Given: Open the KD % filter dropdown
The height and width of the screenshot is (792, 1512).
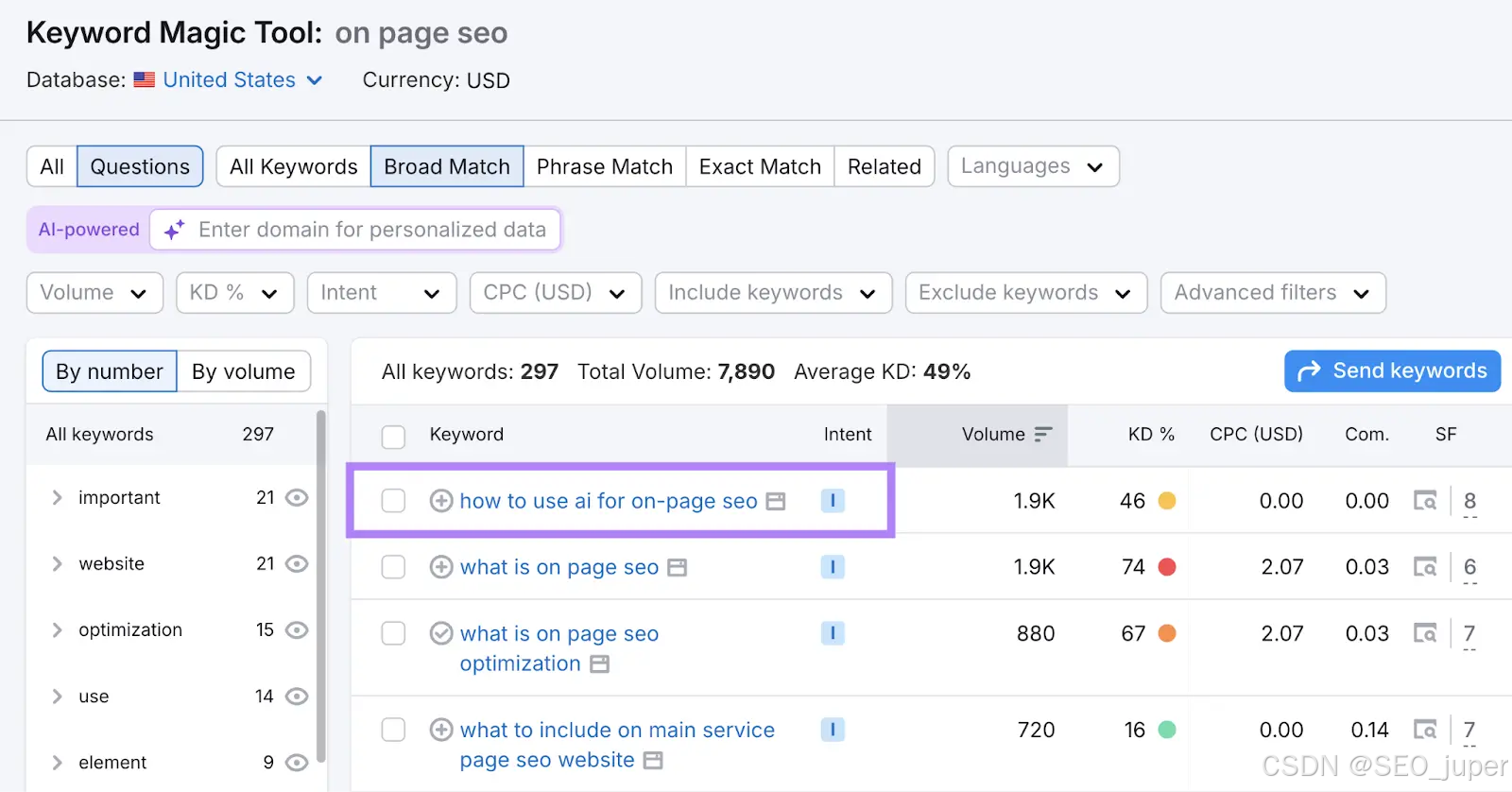Looking at the screenshot, I should (x=235, y=293).
